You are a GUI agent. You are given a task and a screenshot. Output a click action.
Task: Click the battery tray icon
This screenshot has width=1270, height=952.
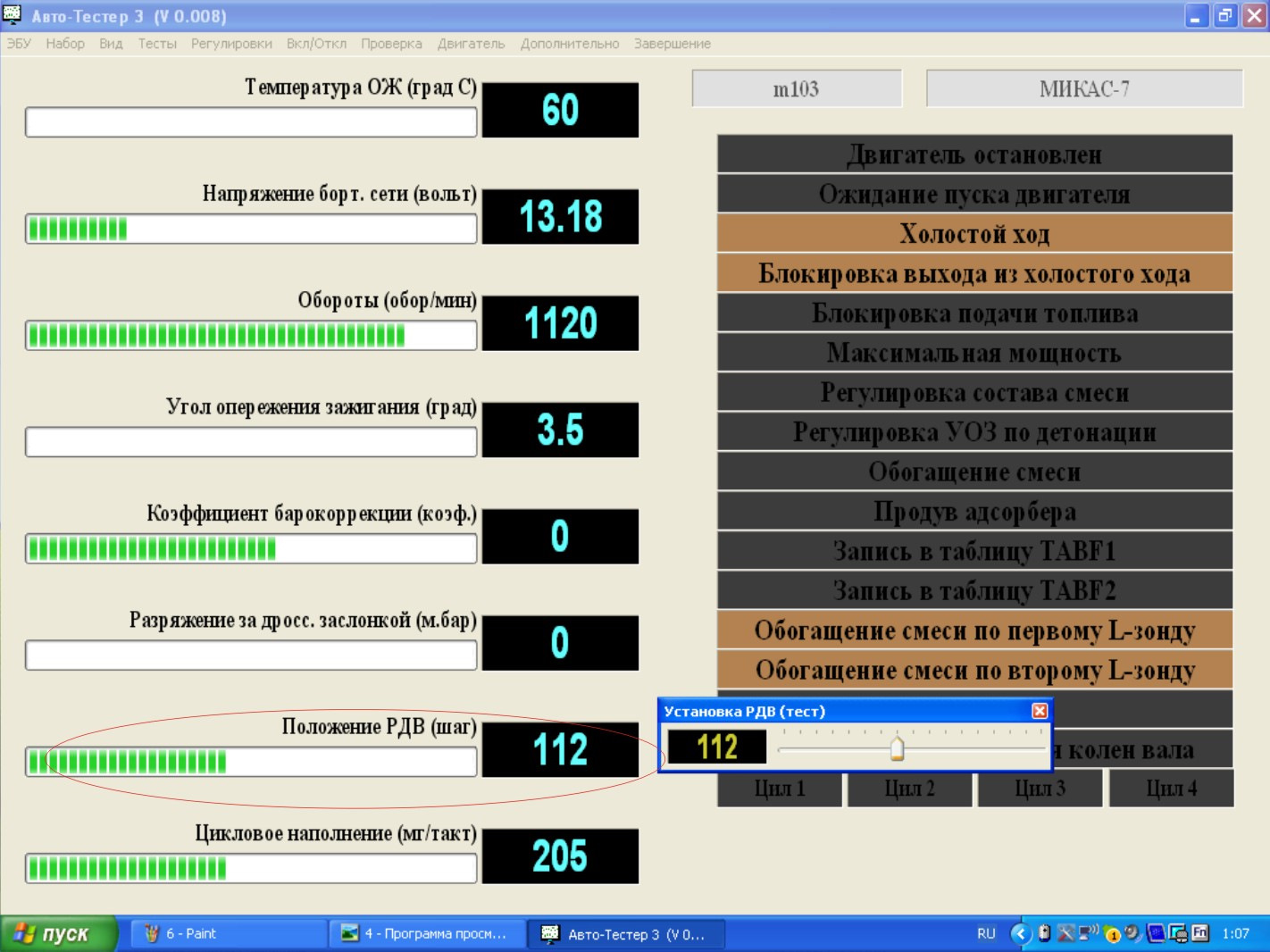pyautogui.click(x=1044, y=933)
